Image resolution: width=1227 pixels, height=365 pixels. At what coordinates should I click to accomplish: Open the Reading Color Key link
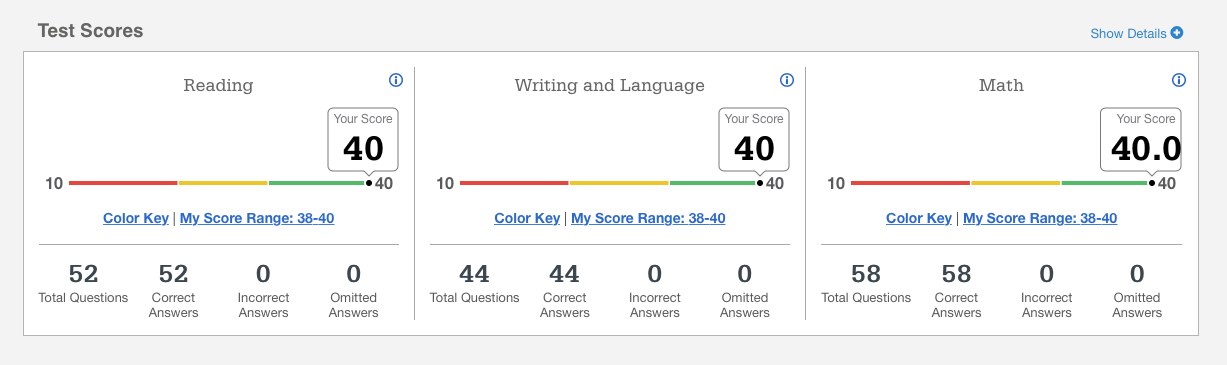coord(136,218)
